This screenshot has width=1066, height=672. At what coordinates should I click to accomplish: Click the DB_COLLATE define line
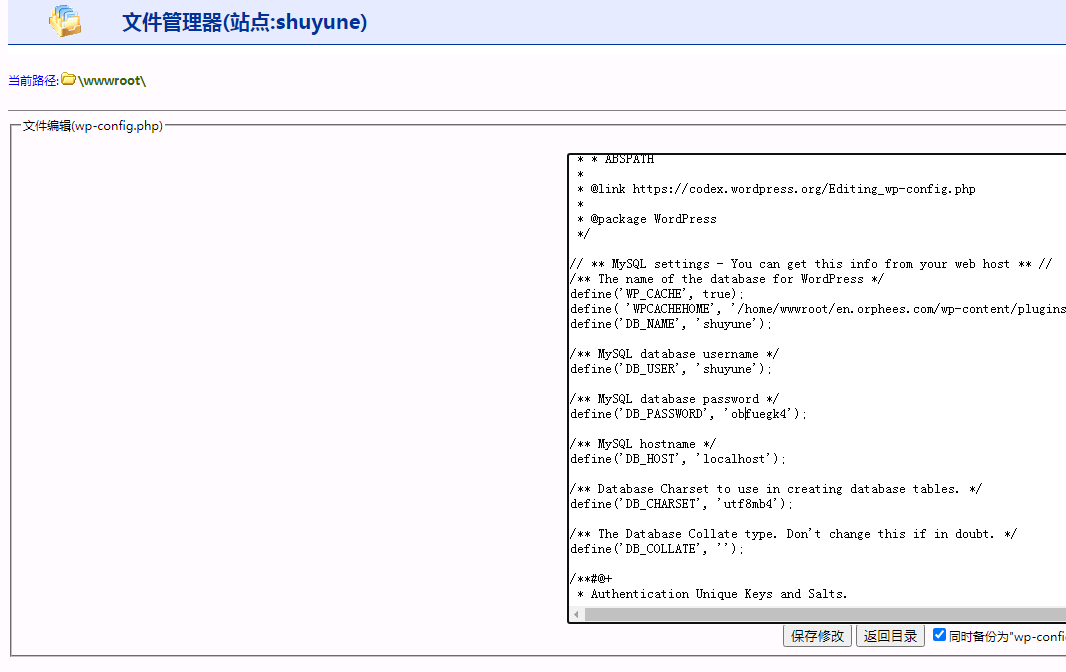point(657,549)
